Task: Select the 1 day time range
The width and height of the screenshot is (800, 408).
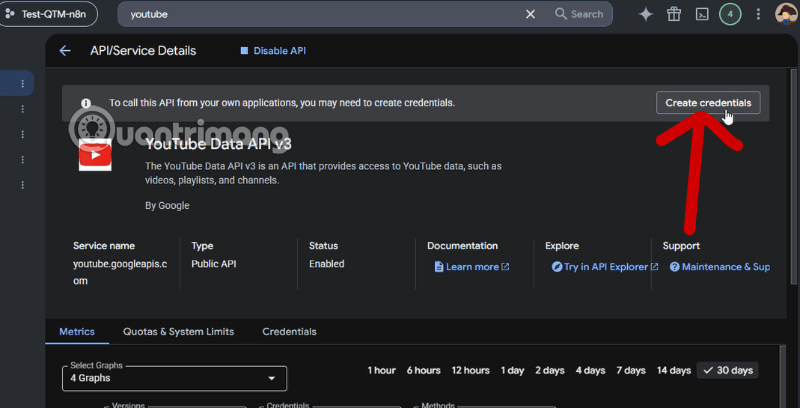Action: (x=512, y=370)
